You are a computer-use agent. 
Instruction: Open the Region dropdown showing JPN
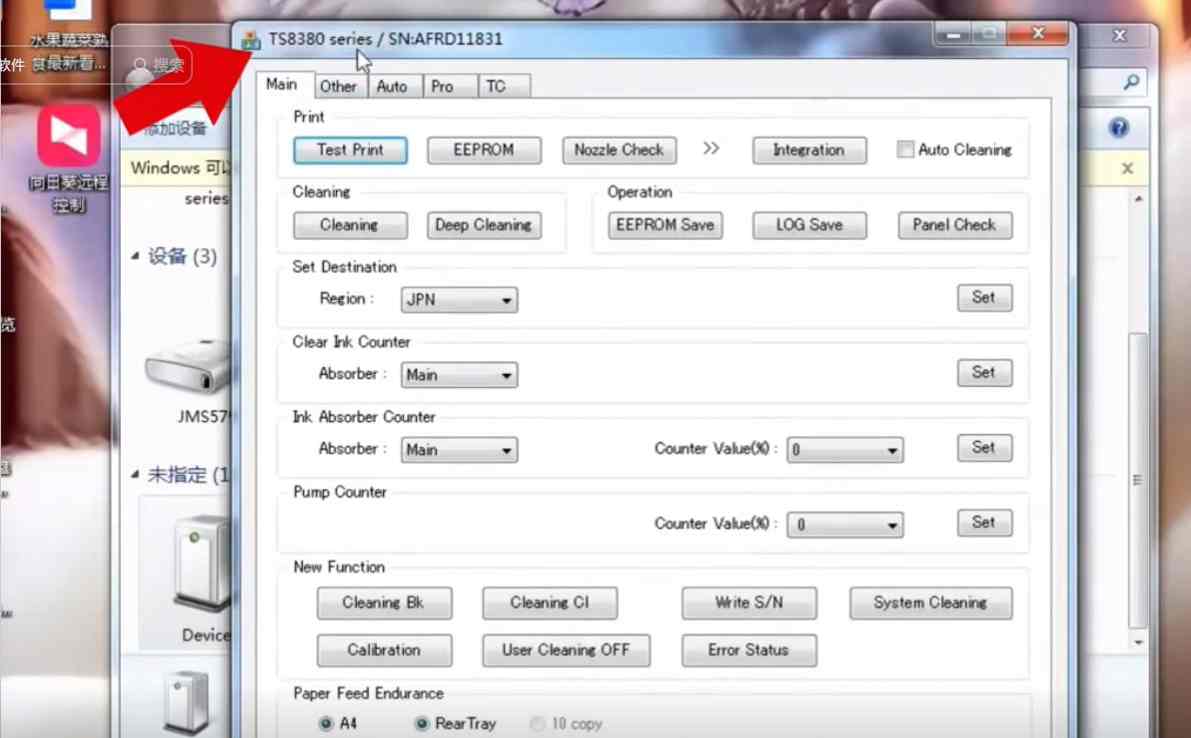[x=459, y=299]
